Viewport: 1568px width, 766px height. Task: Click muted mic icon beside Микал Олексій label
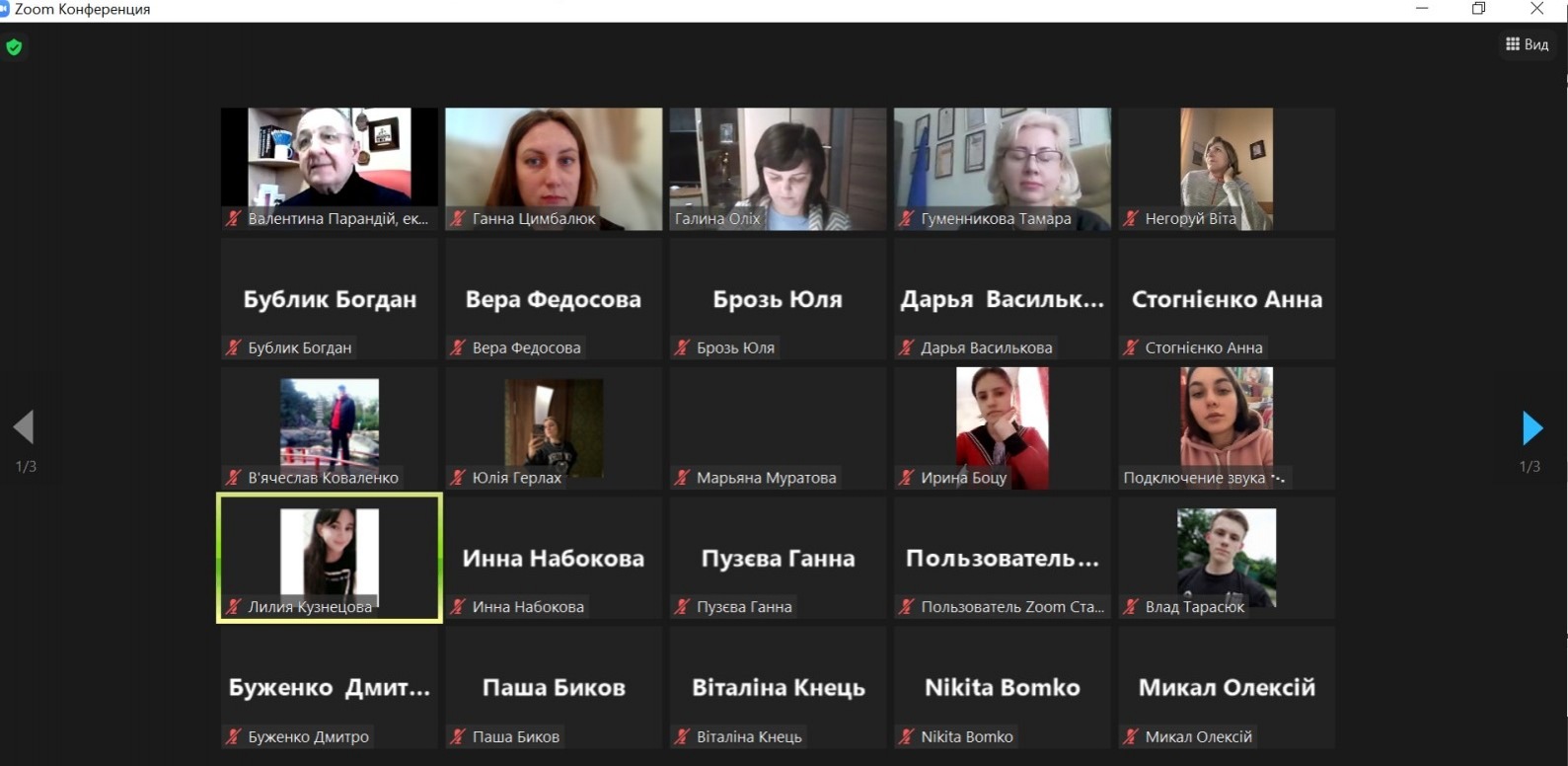[x=1131, y=736]
